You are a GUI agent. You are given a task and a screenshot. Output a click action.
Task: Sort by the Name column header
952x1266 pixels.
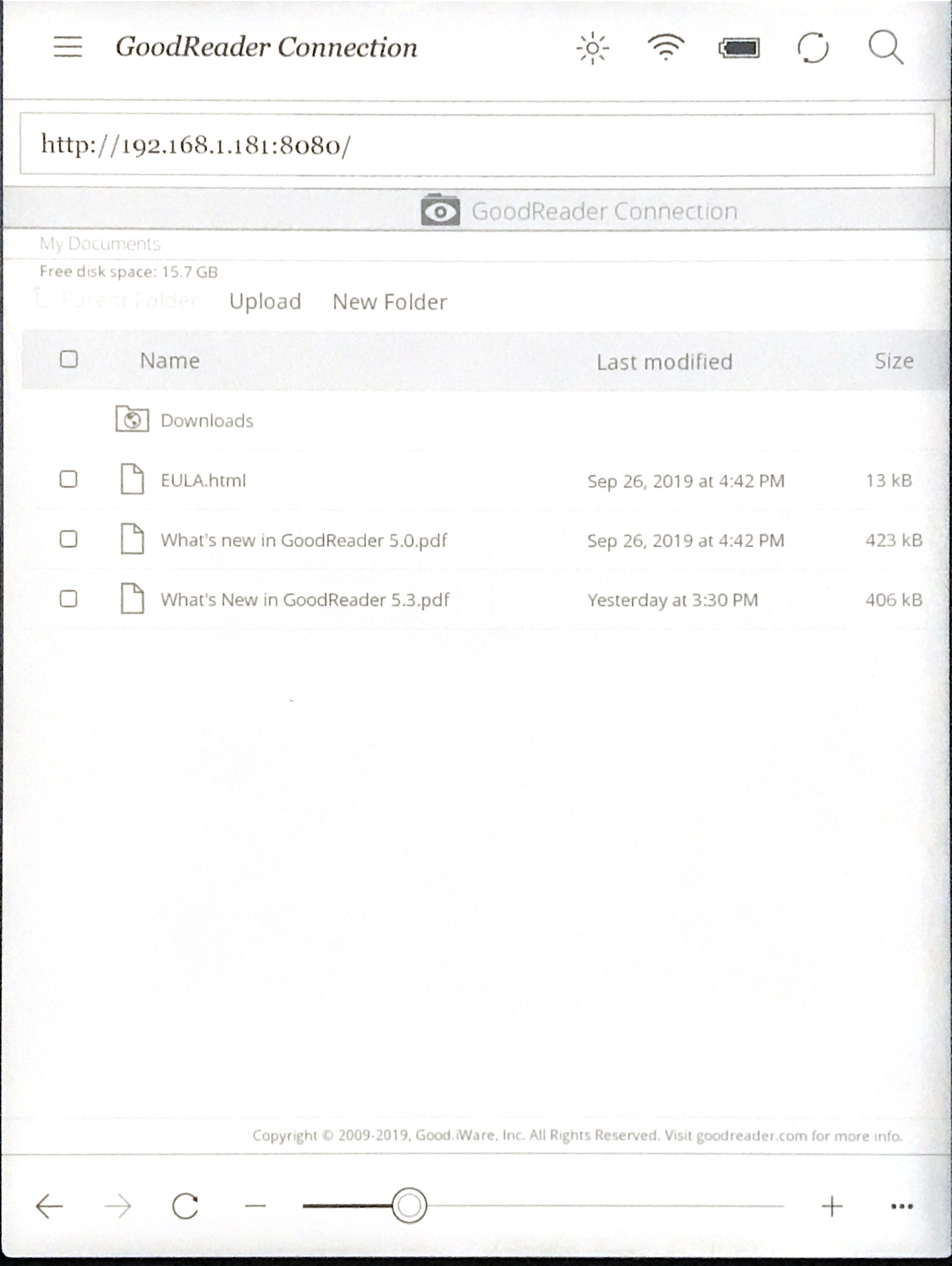coord(170,361)
